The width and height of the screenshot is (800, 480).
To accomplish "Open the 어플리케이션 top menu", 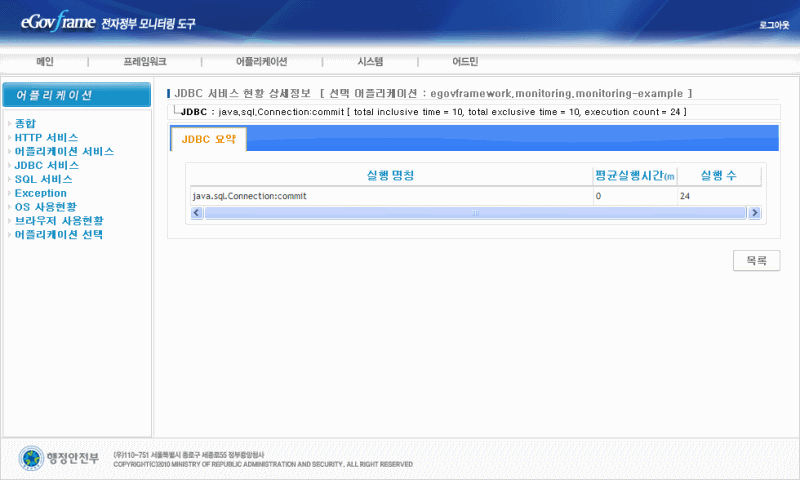I will point(261,62).
